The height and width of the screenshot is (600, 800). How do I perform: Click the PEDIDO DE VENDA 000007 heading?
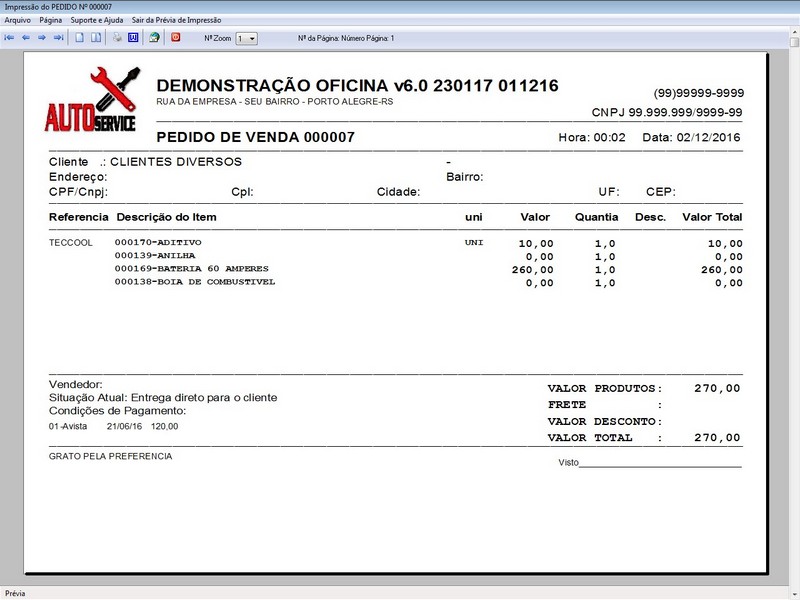pos(256,137)
